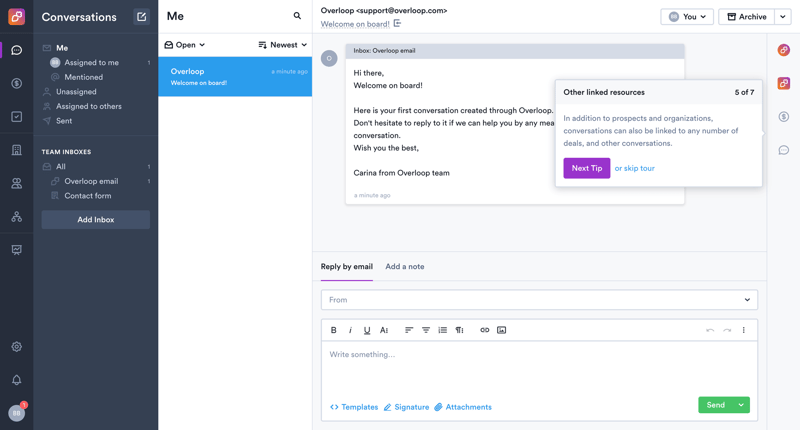Open linked prospects icon in right sidebar
The width and height of the screenshot is (800, 430).
[784, 50]
